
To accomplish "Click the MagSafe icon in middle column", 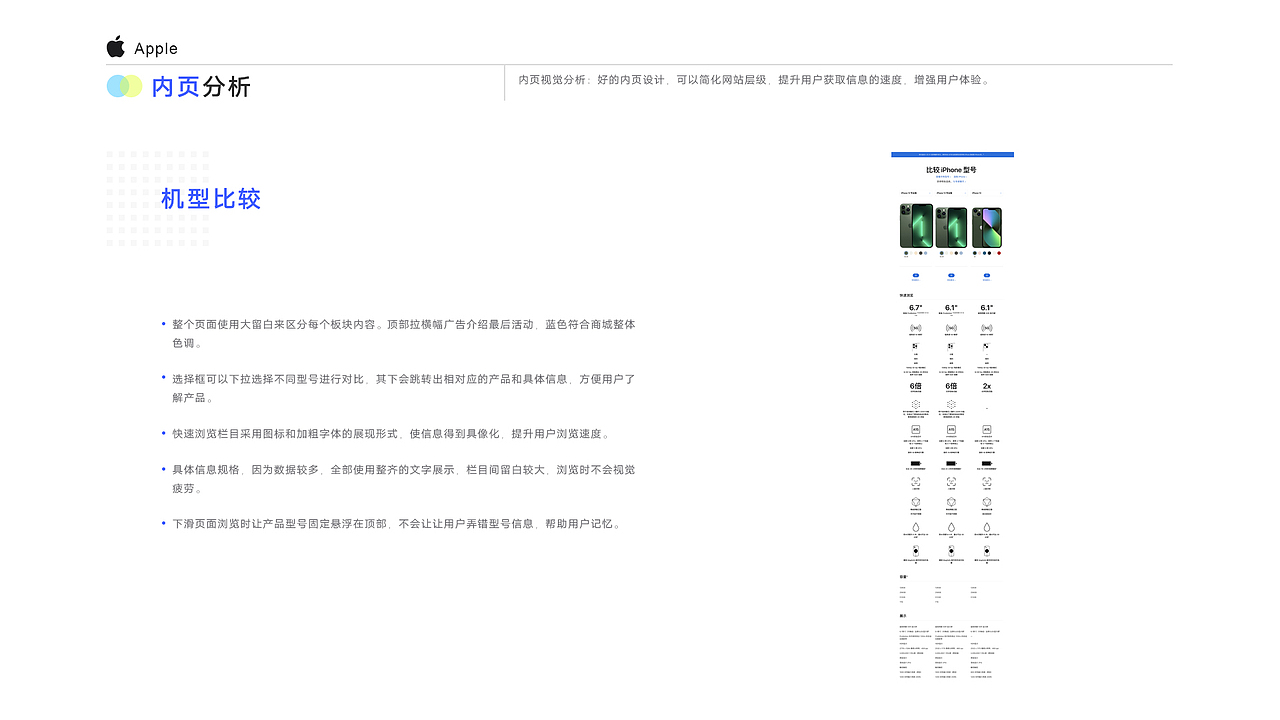I will [951, 551].
